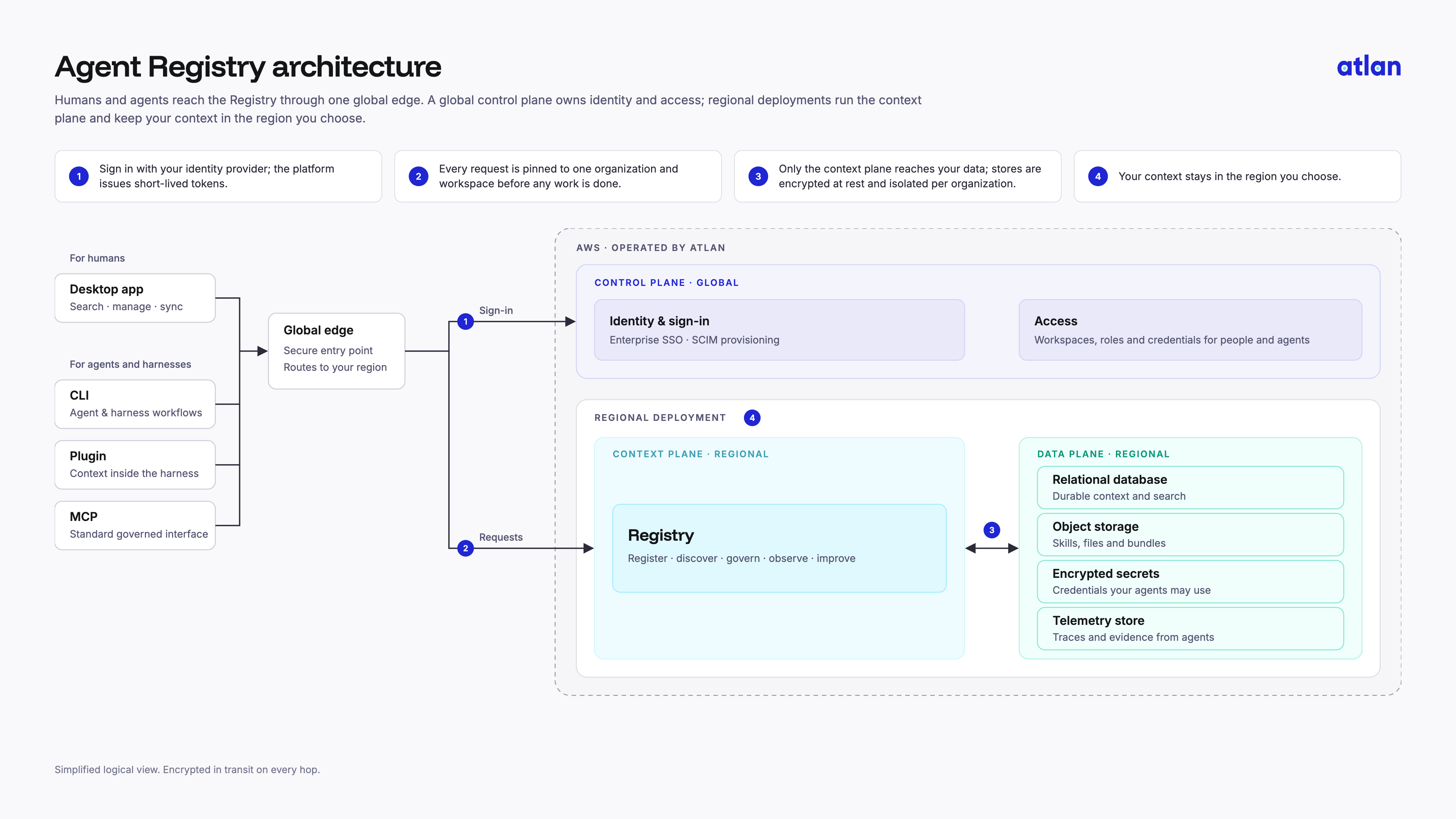Click the "Sign-in" arrow label
1456x819 pixels.
(496, 310)
